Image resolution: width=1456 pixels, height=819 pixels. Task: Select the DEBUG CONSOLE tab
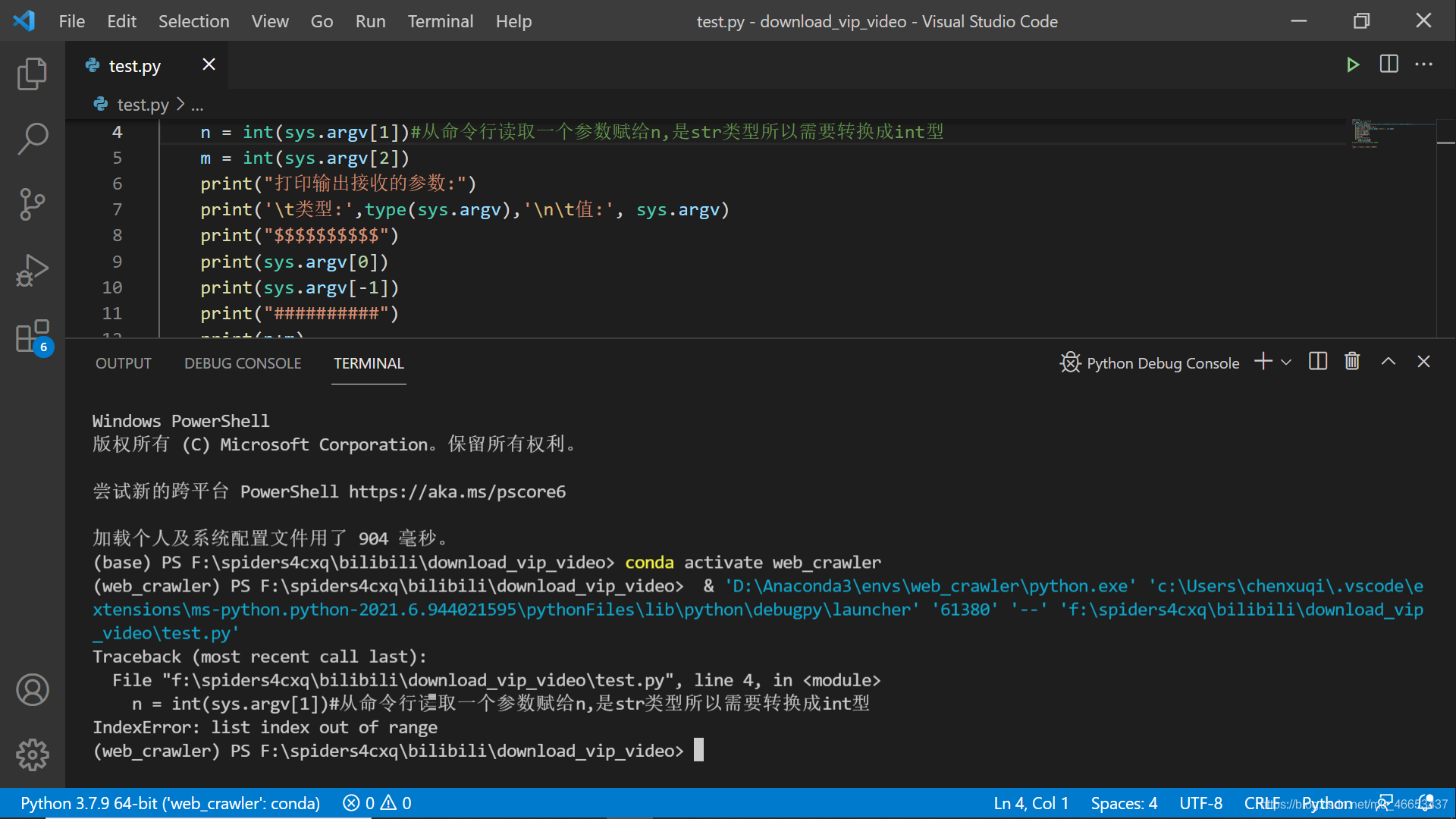pyautogui.click(x=242, y=363)
